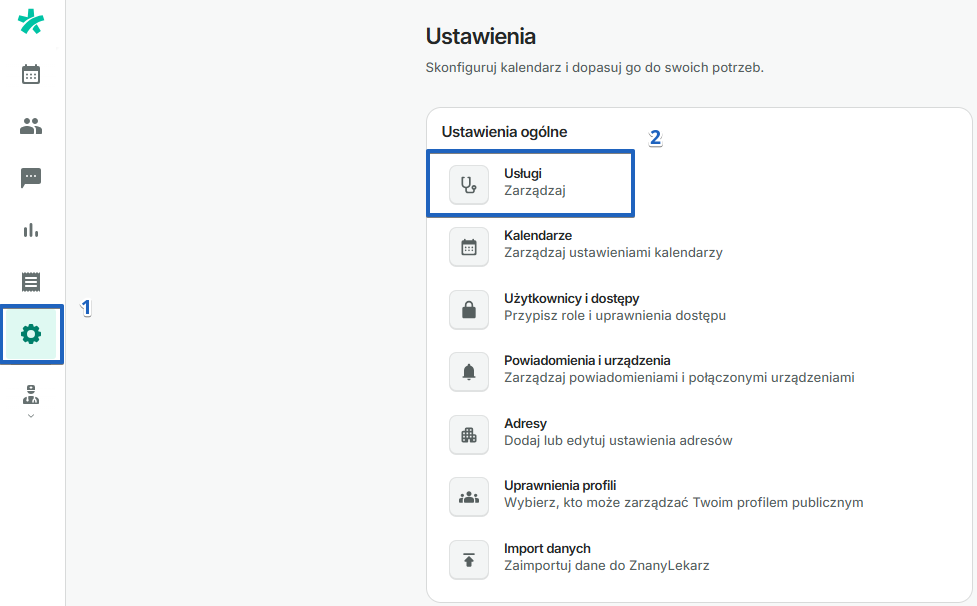
Task: Open the calendar view from the sidebar
Action: 30,74
